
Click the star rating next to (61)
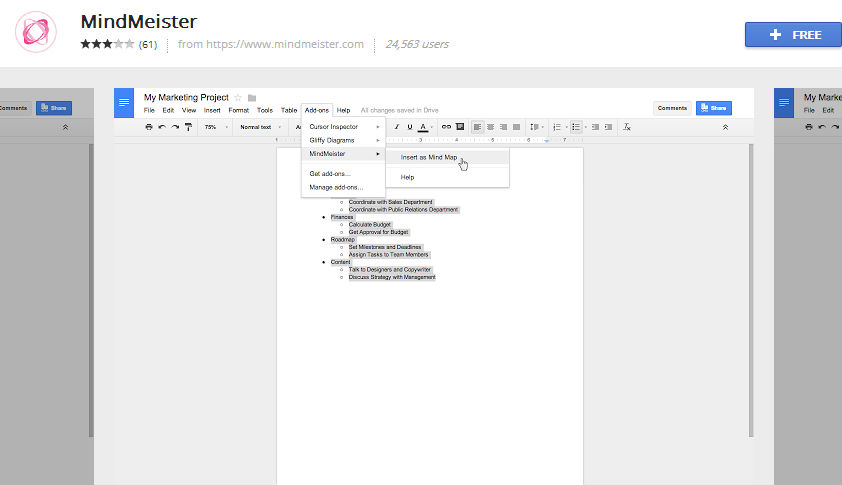click(x=107, y=44)
